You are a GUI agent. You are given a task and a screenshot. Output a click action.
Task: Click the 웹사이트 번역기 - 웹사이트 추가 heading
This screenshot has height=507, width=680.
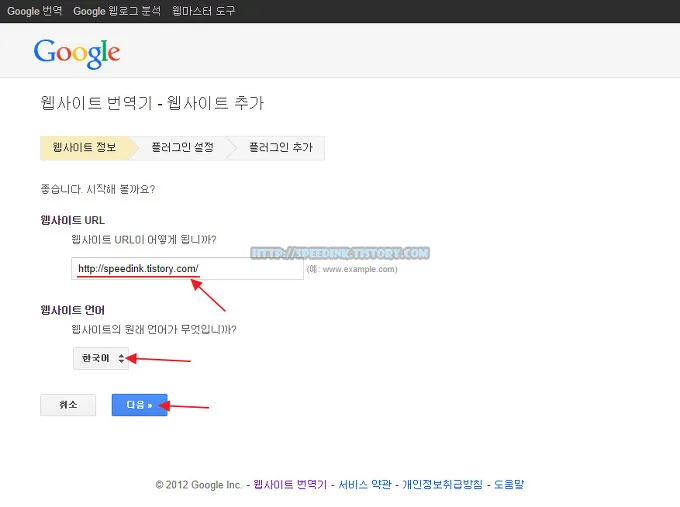coord(152,103)
